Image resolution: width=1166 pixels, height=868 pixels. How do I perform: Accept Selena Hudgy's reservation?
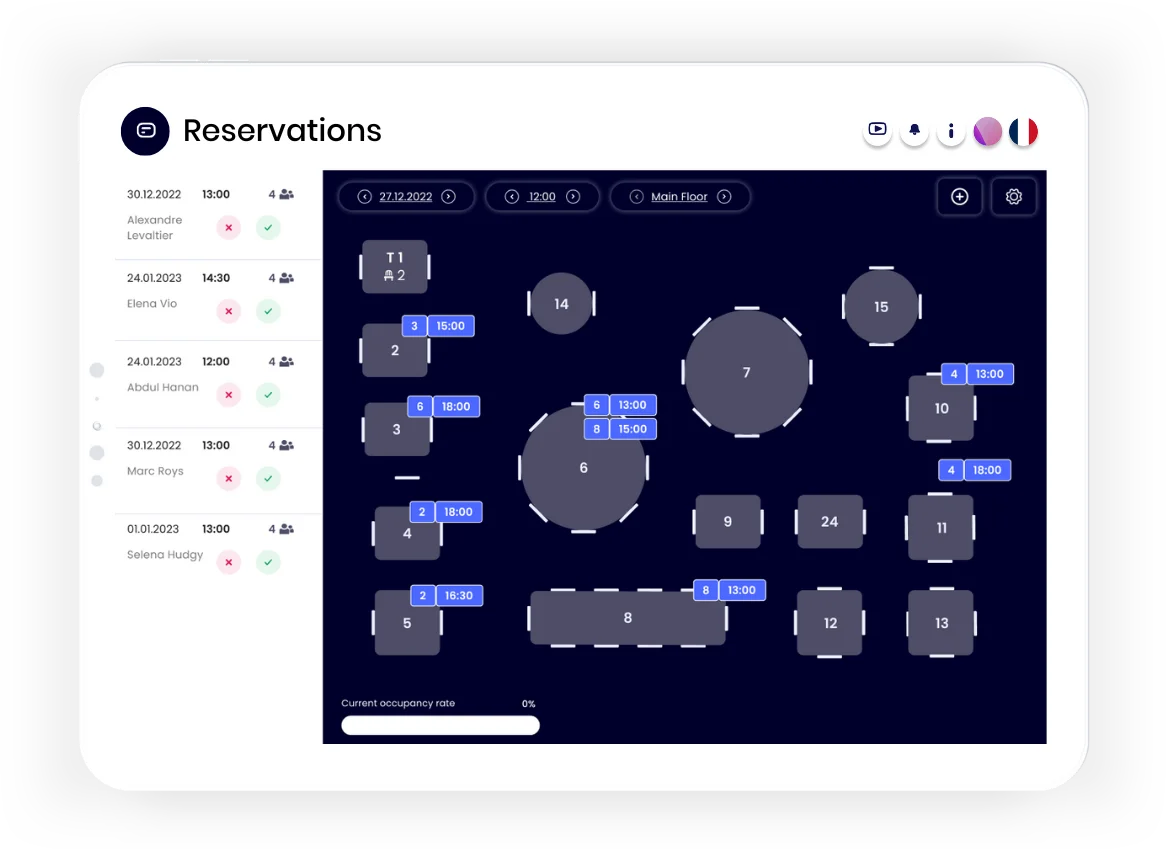click(x=268, y=562)
